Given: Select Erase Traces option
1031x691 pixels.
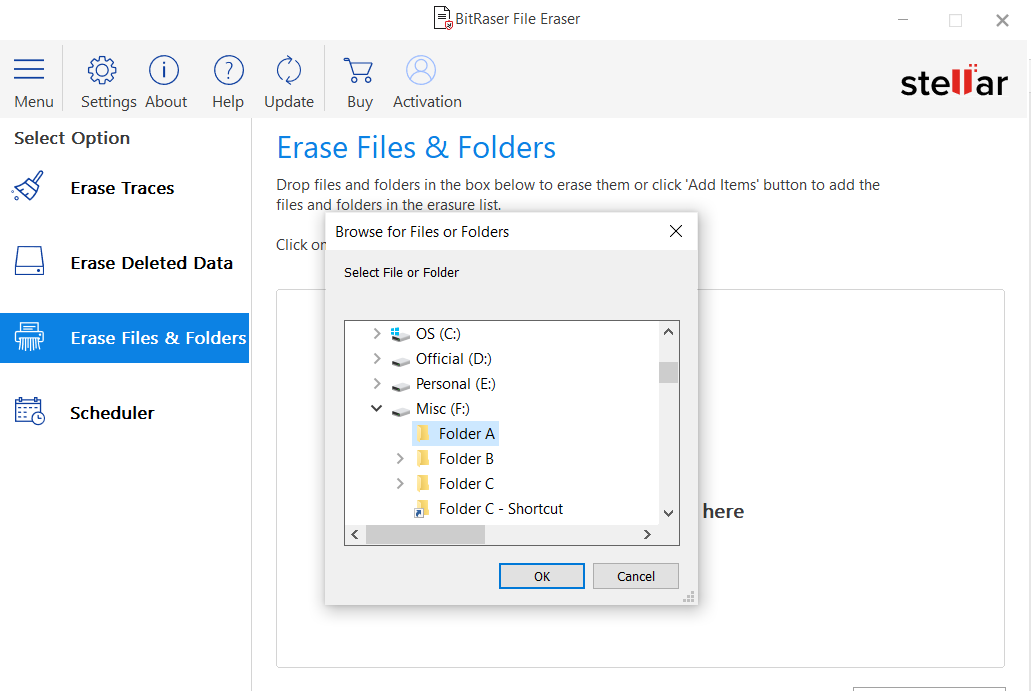Looking at the screenshot, I should (124, 188).
